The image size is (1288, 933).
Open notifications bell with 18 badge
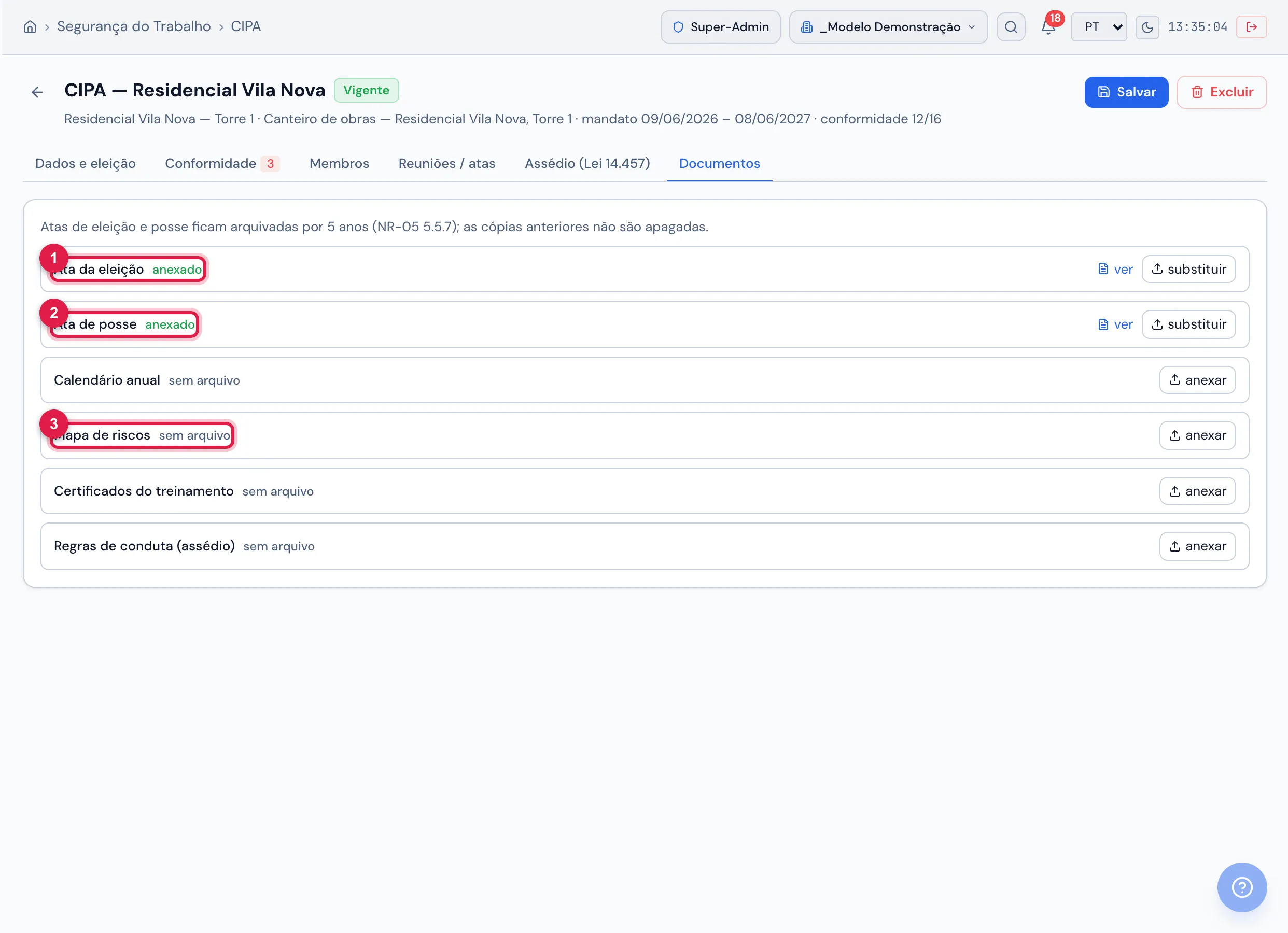pos(1049,25)
